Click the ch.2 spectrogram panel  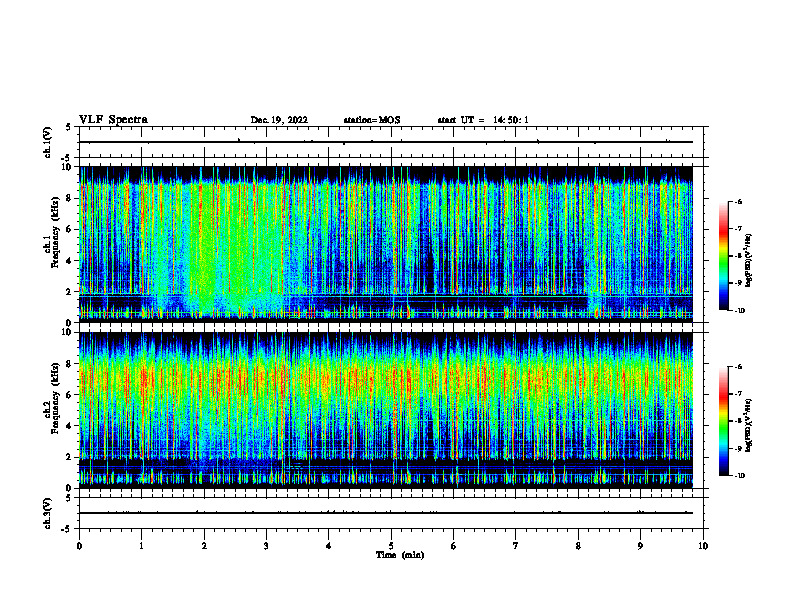point(386,410)
